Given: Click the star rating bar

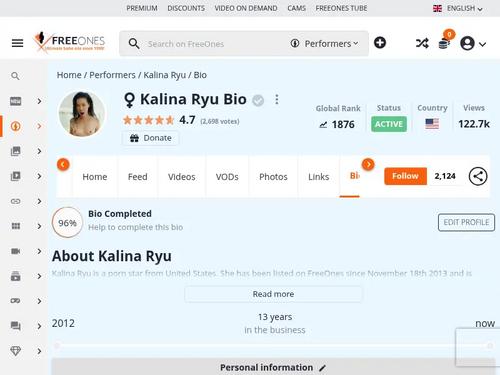Looking at the screenshot, I should click(148, 120).
